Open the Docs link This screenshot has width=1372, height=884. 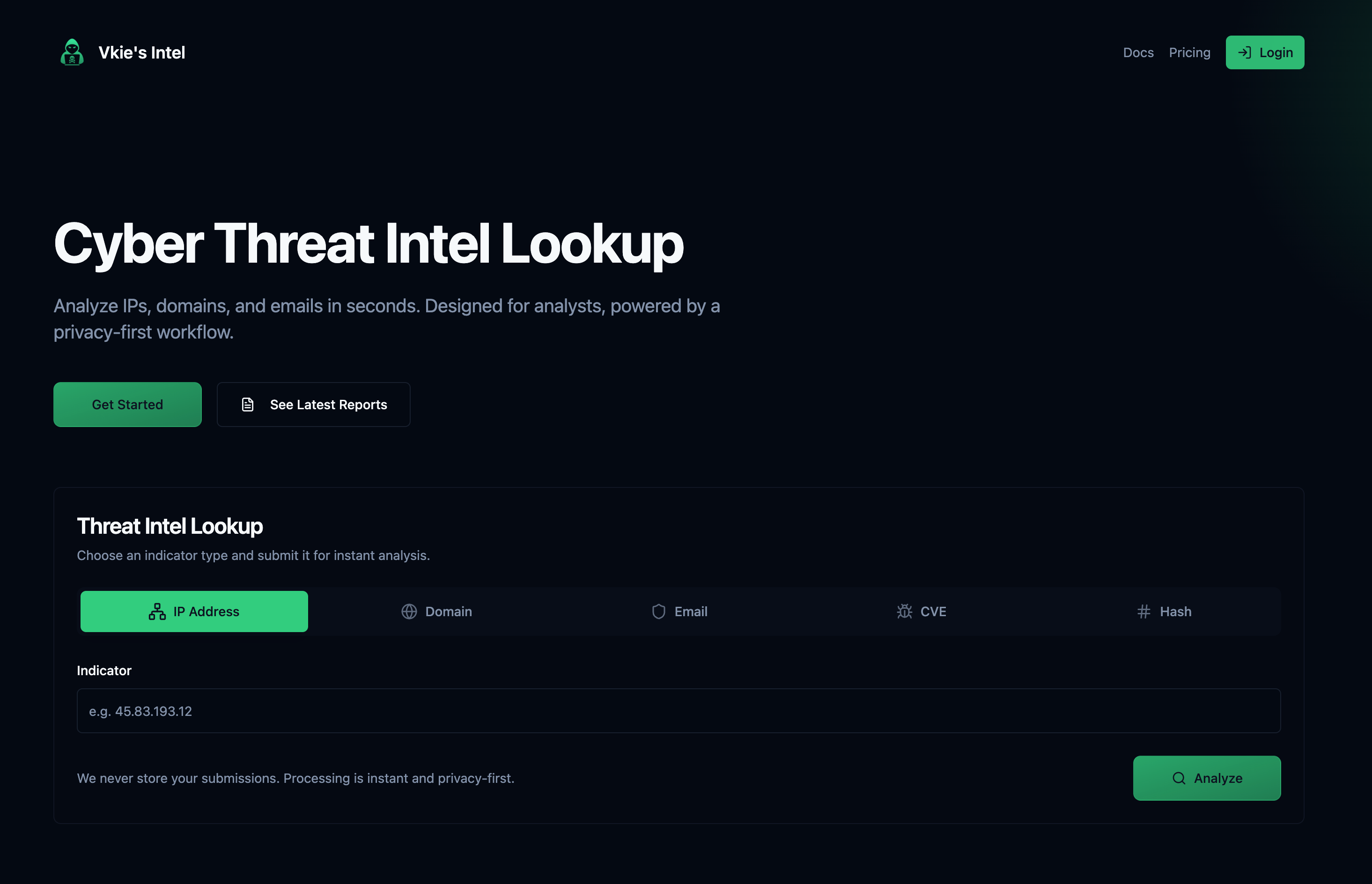pyautogui.click(x=1138, y=53)
